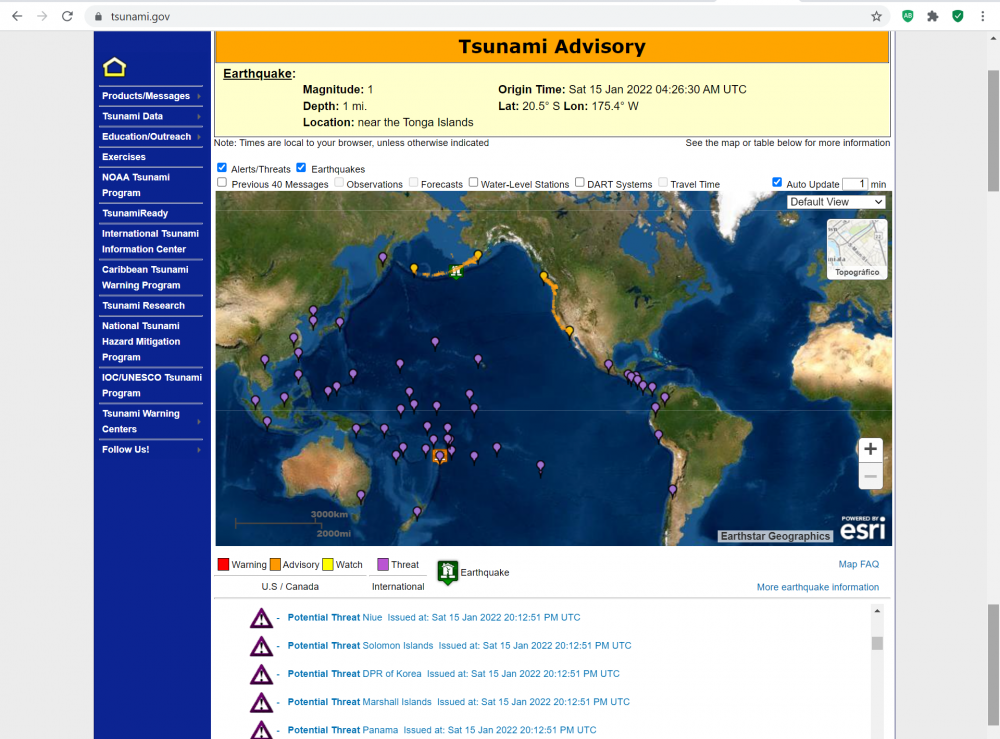Uncheck the Alerts/Threats checkbox
The image size is (1000, 739).
click(222, 168)
